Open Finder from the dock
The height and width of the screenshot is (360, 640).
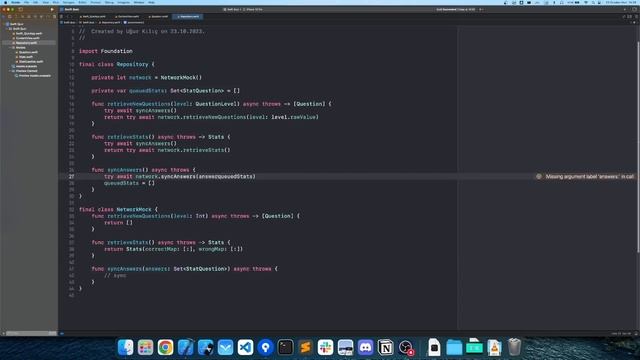coord(125,347)
